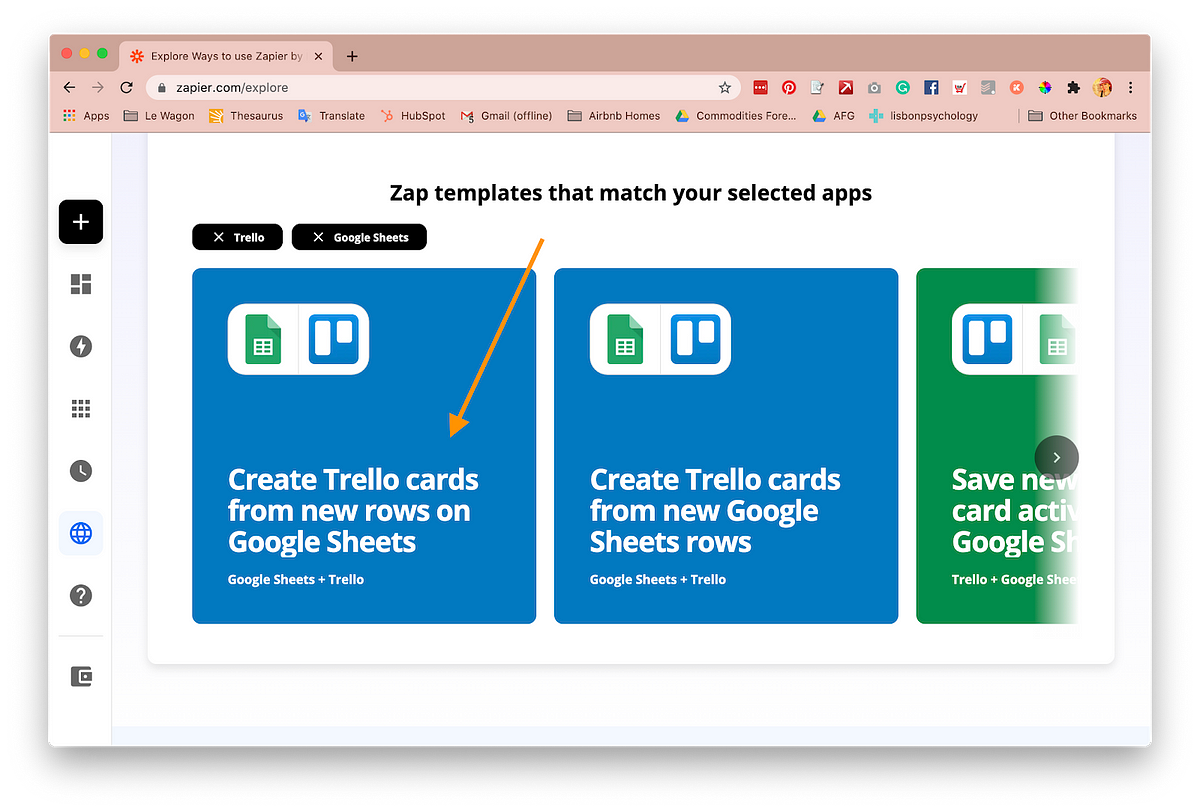1200x812 pixels.
Task: Reload the page
Action: tap(126, 88)
